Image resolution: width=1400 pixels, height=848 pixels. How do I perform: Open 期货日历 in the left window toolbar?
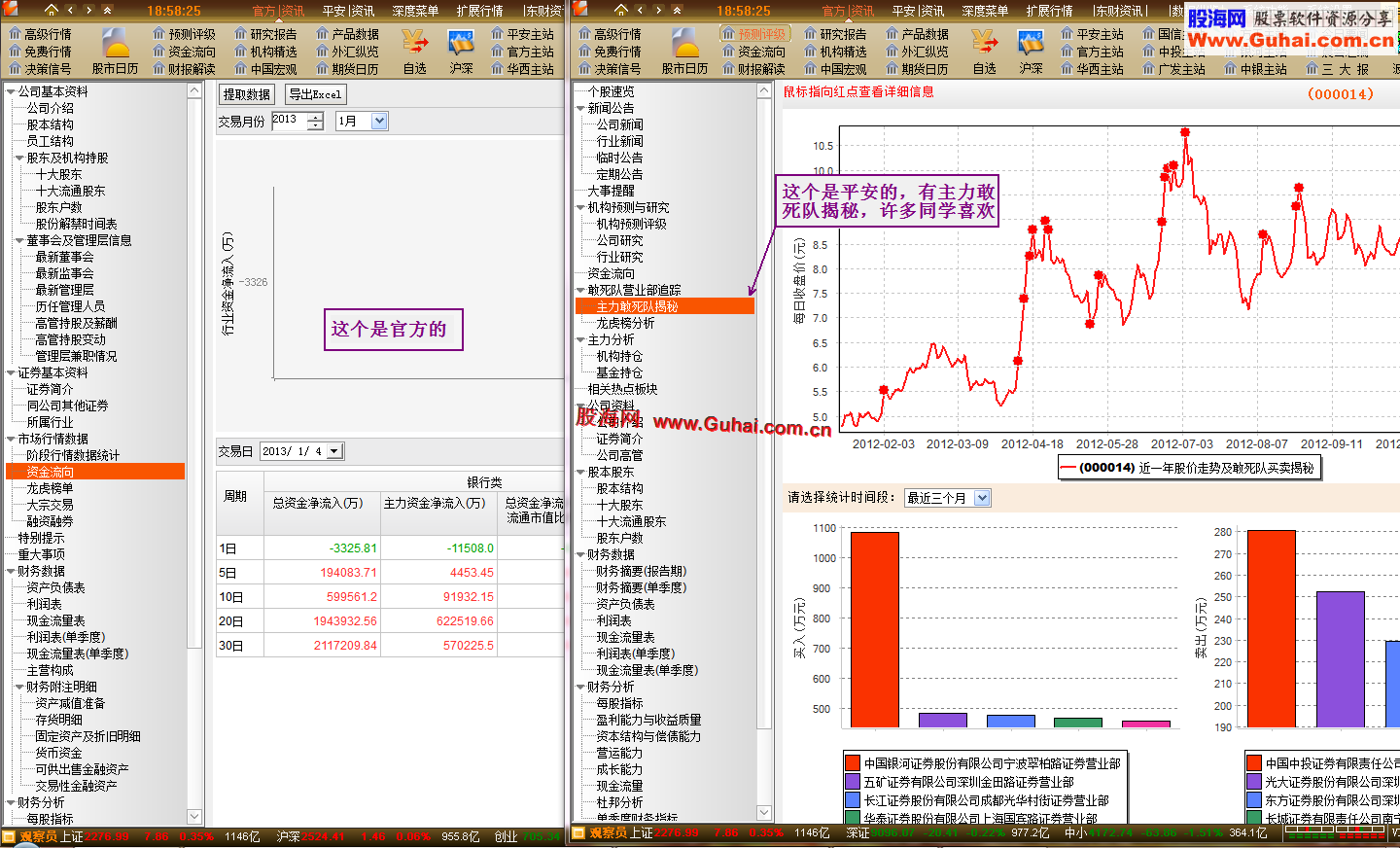pos(347,69)
